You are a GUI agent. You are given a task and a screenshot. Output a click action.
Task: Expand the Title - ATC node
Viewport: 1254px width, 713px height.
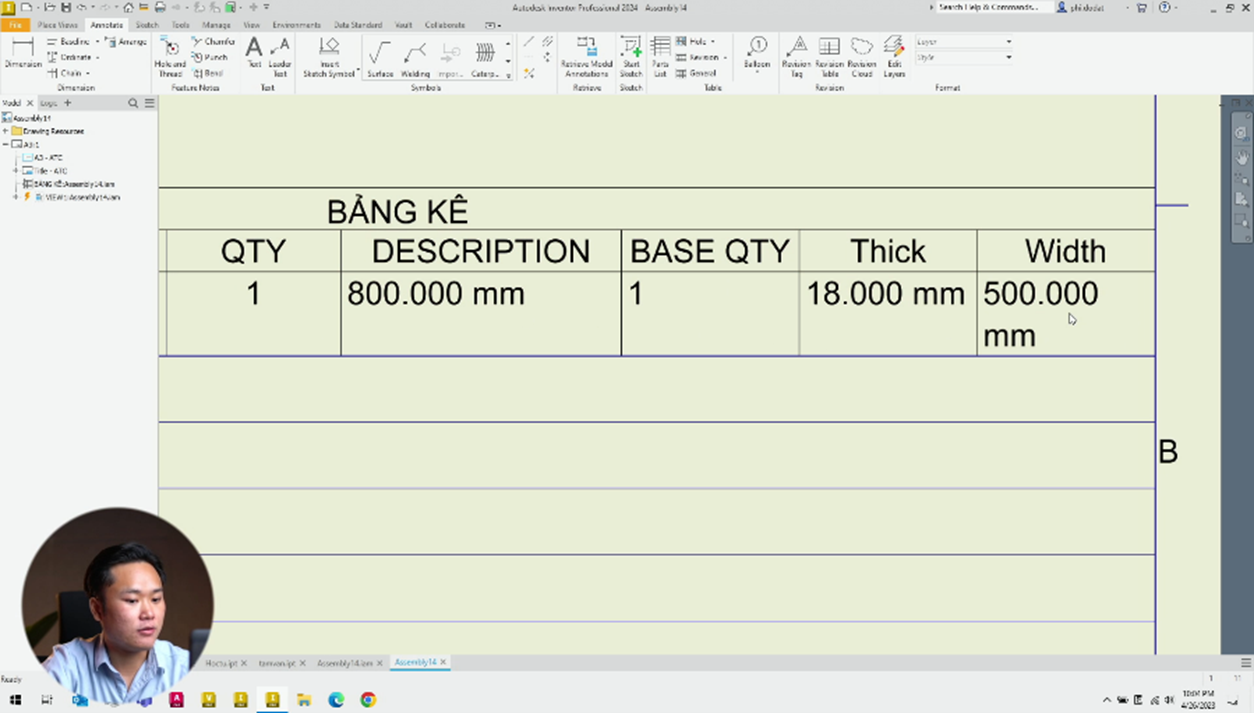pos(15,171)
